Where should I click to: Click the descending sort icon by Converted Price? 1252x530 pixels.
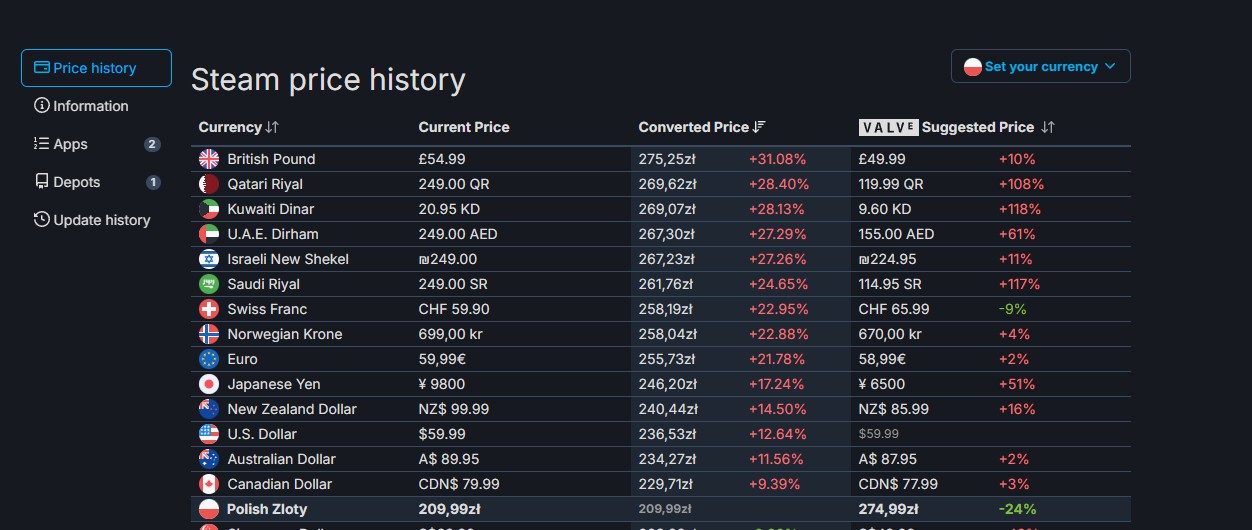click(x=759, y=127)
